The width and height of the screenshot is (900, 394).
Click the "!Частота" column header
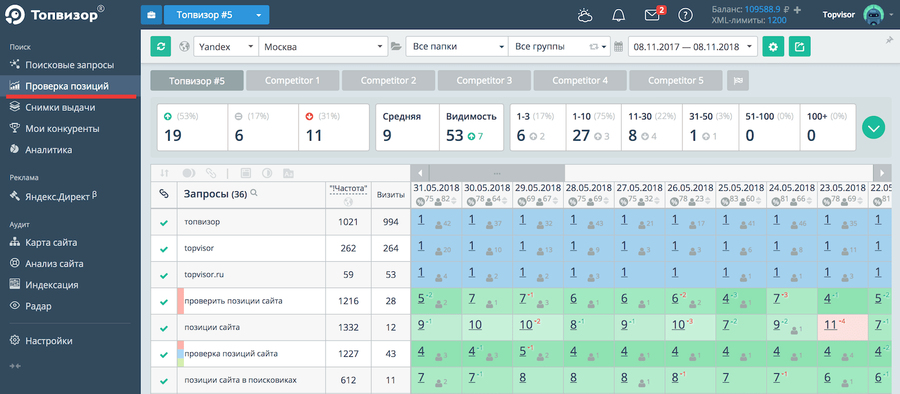tap(348, 195)
